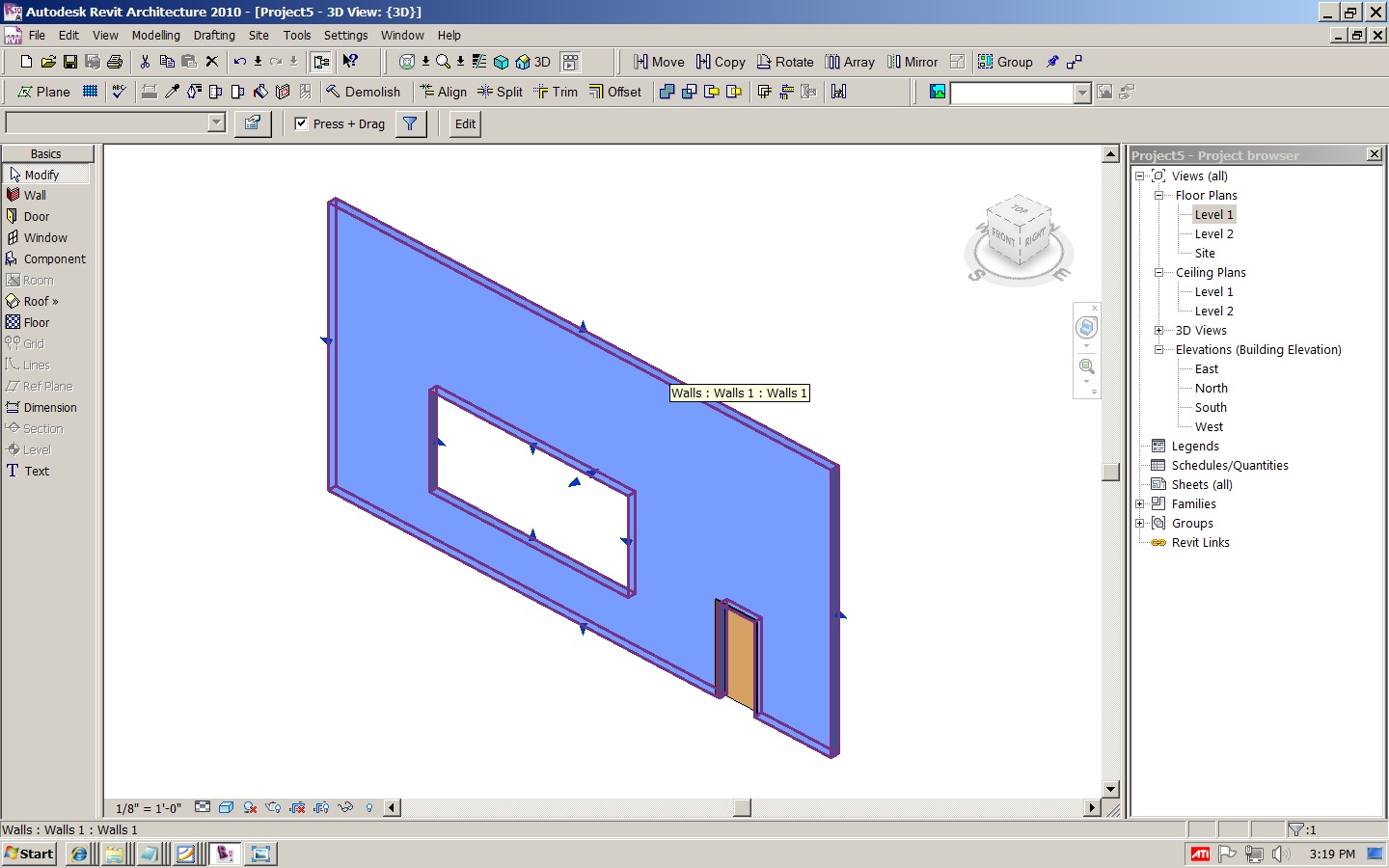Image resolution: width=1389 pixels, height=868 pixels.
Task: Choose the Mirror tool
Action: 912,62
